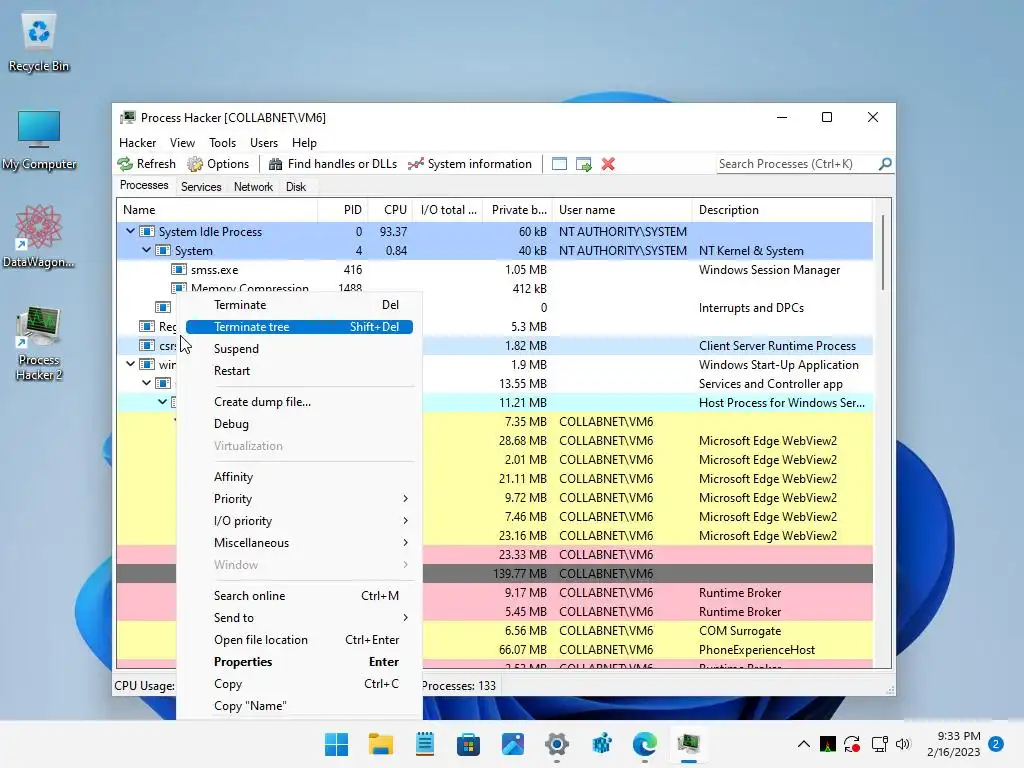The width and height of the screenshot is (1024, 768).
Task: Expand I/O priority submenu
Action: click(x=406, y=520)
